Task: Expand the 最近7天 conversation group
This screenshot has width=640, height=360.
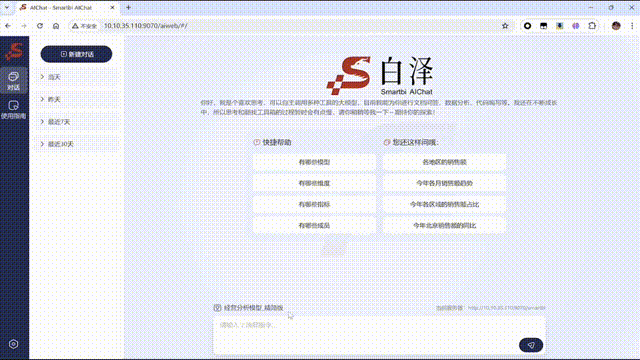Action: [77, 122]
